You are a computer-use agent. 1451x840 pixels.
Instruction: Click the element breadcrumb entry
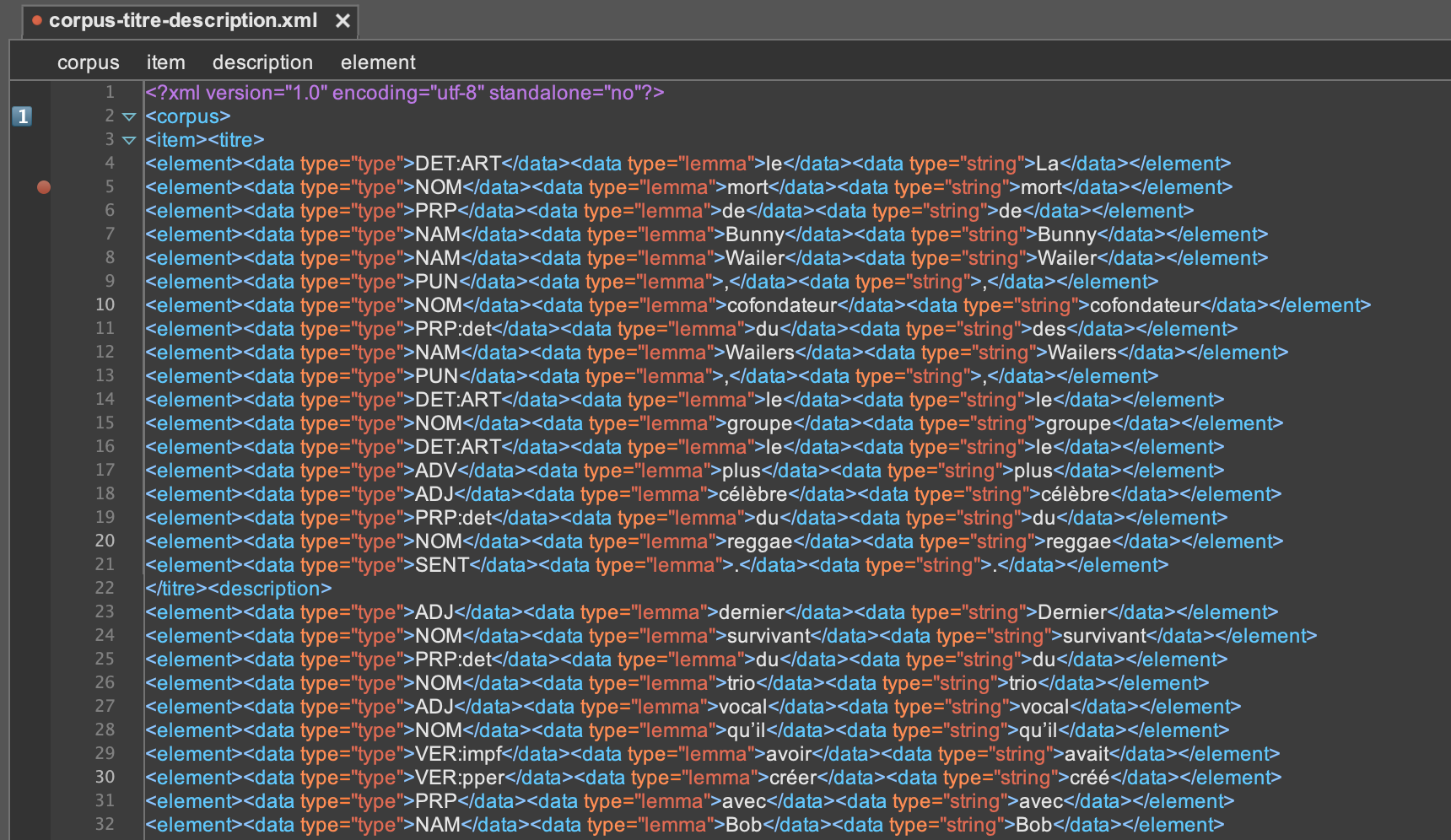click(378, 62)
